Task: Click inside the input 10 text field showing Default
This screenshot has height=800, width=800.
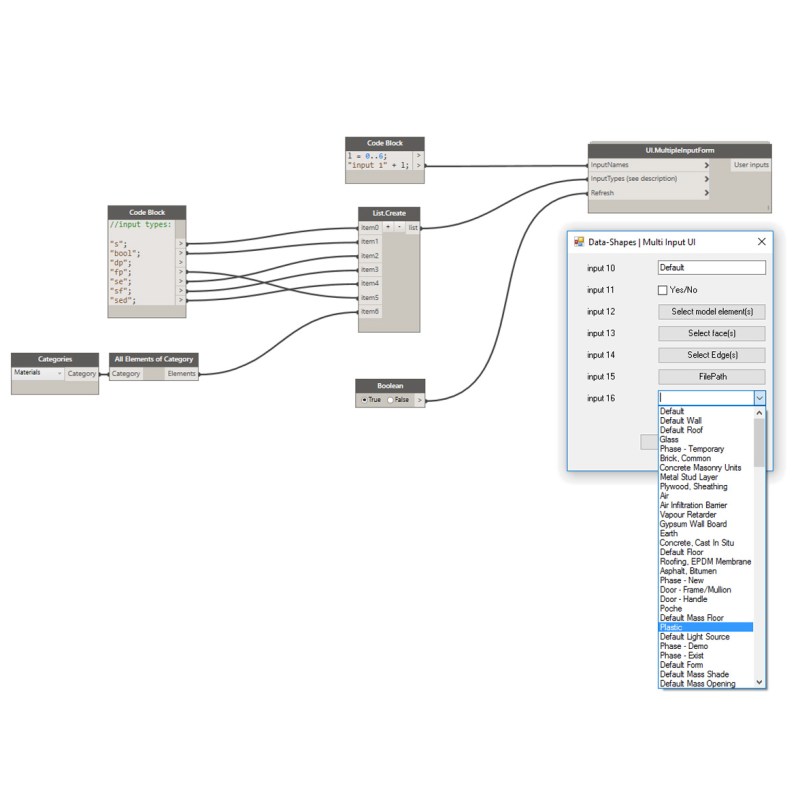Action: (x=711, y=267)
